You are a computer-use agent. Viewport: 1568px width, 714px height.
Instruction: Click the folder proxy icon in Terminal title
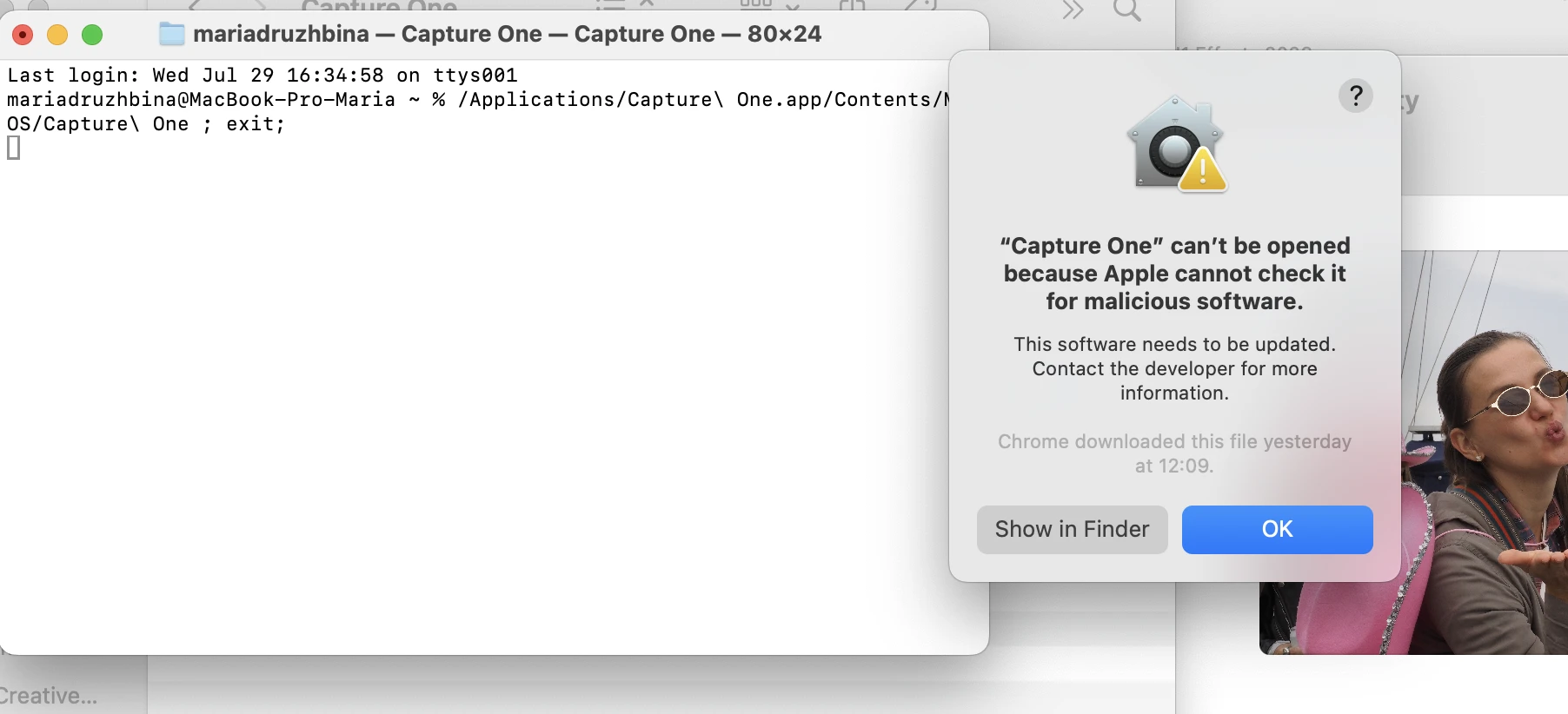click(171, 35)
